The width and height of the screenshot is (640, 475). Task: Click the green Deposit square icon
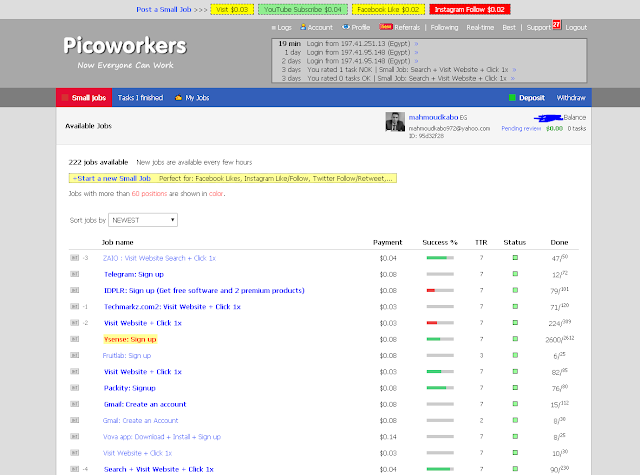tap(512, 98)
